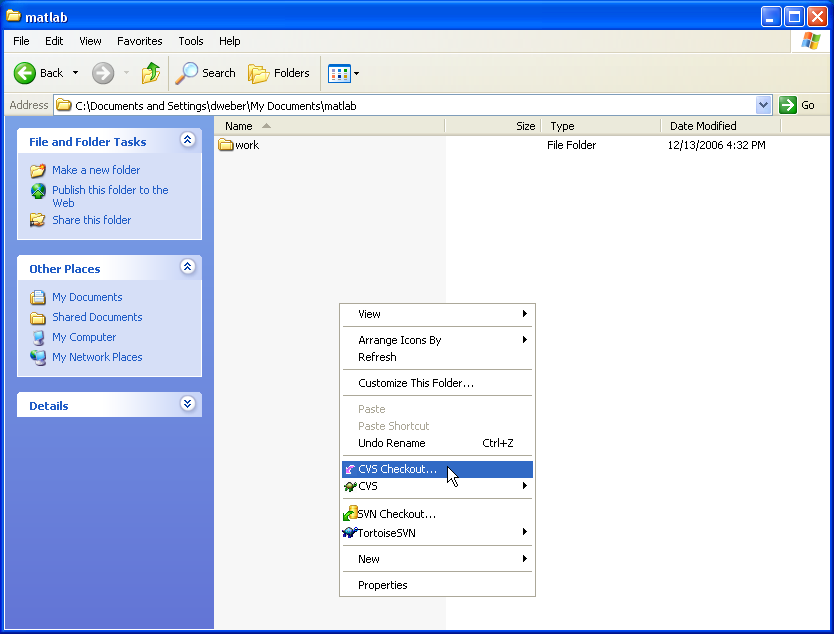Image resolution: width=834 pixels, height=634 pixels.
Task: Collapse the Other Places panel
Action: click(x=187, y=268)
